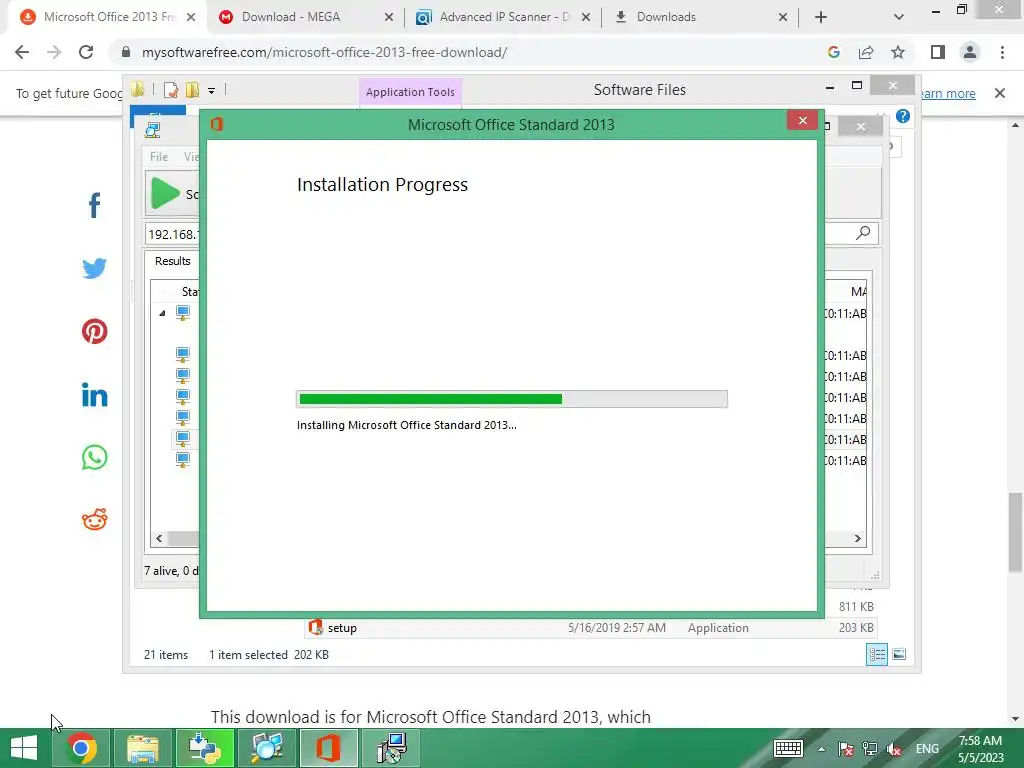Click the search magnifier in IP Scanner
This screenshot has width=1024, height=768.
coord(863,233)
